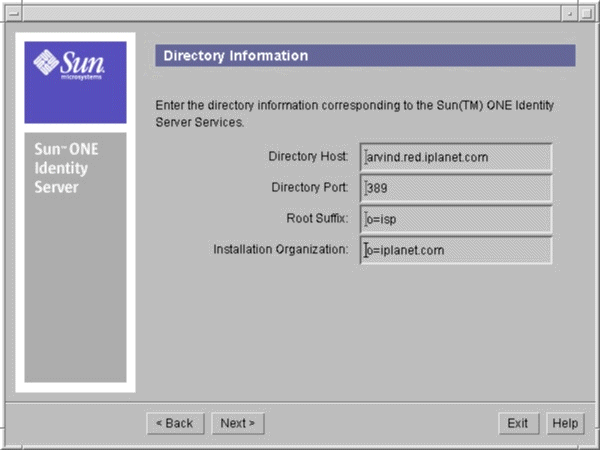The image size is (600, 450).
Task: Maximize the installer window
Action: pyautogui.click(x=586, y=14)
